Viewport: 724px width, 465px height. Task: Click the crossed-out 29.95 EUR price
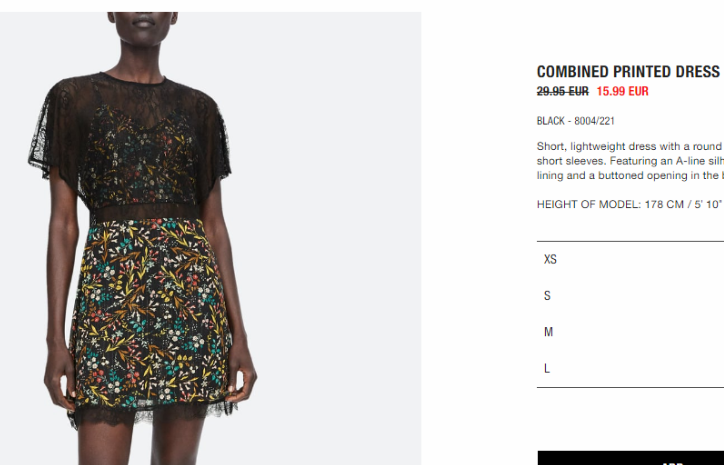tap(562, 91)
